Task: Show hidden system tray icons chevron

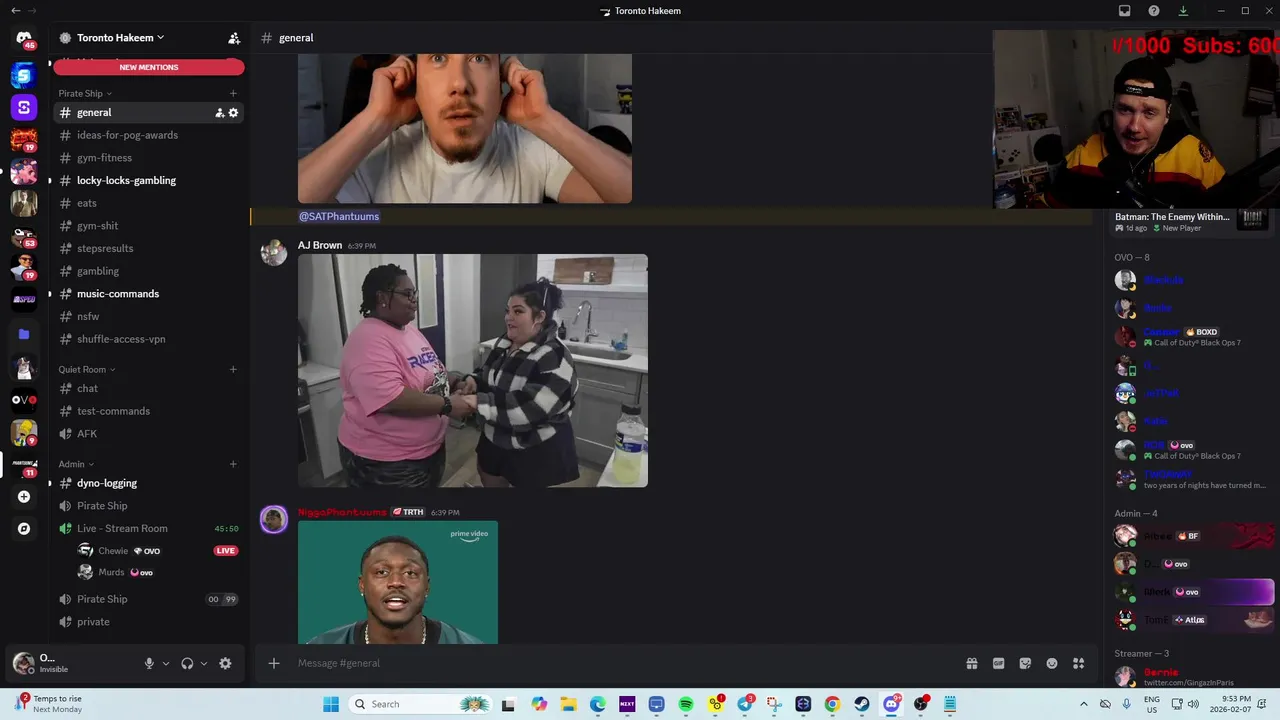Action: (x=1083, y=704)
